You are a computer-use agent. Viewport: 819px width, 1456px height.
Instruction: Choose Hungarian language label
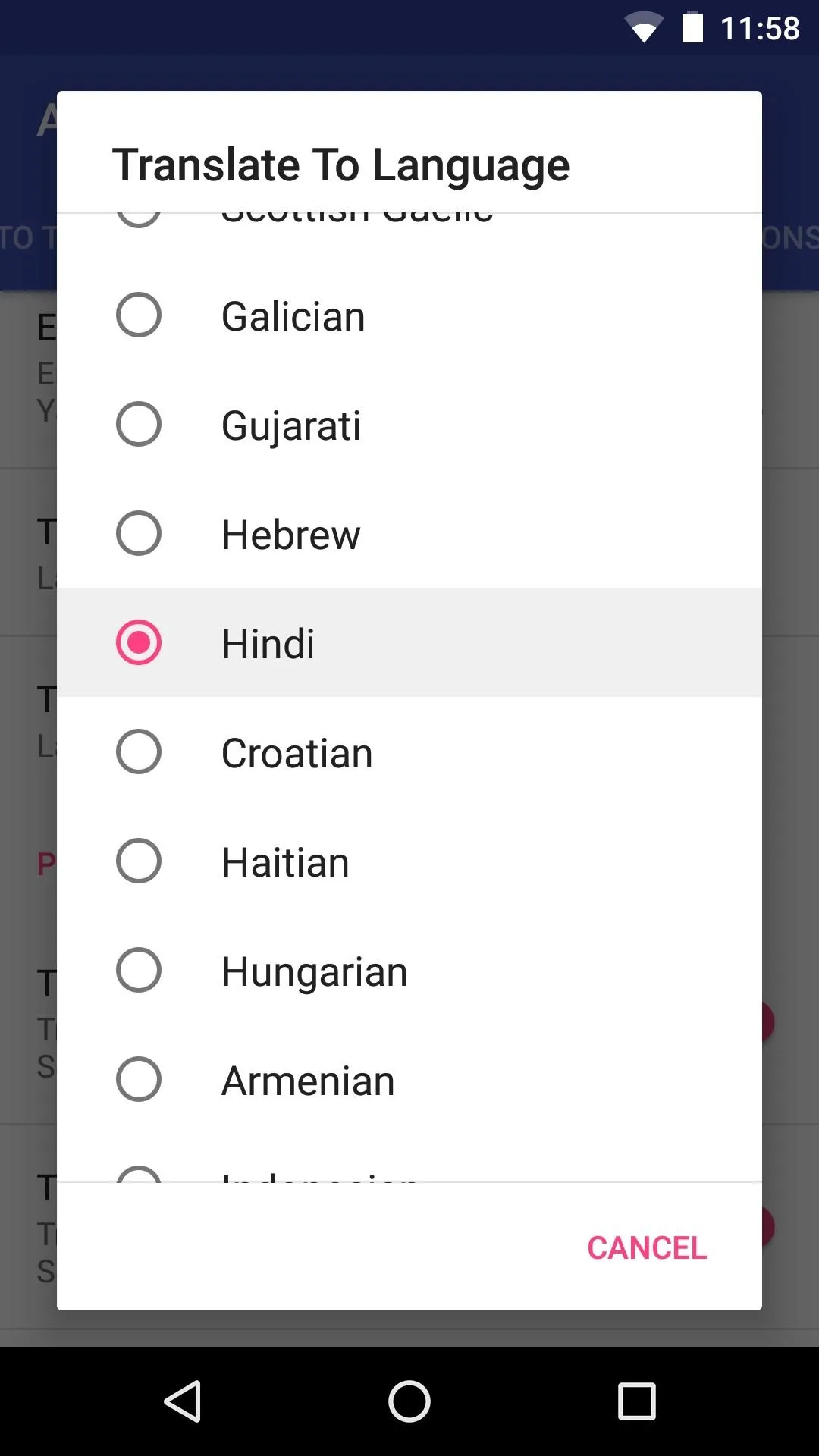pyautogui.click(x=315, y=971)
